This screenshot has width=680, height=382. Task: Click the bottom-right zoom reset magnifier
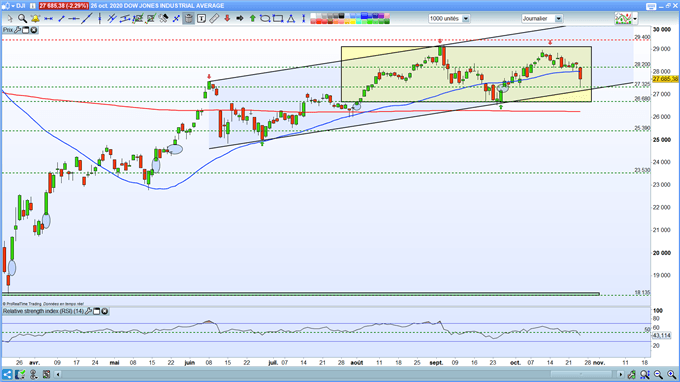(x=645, y=375)
